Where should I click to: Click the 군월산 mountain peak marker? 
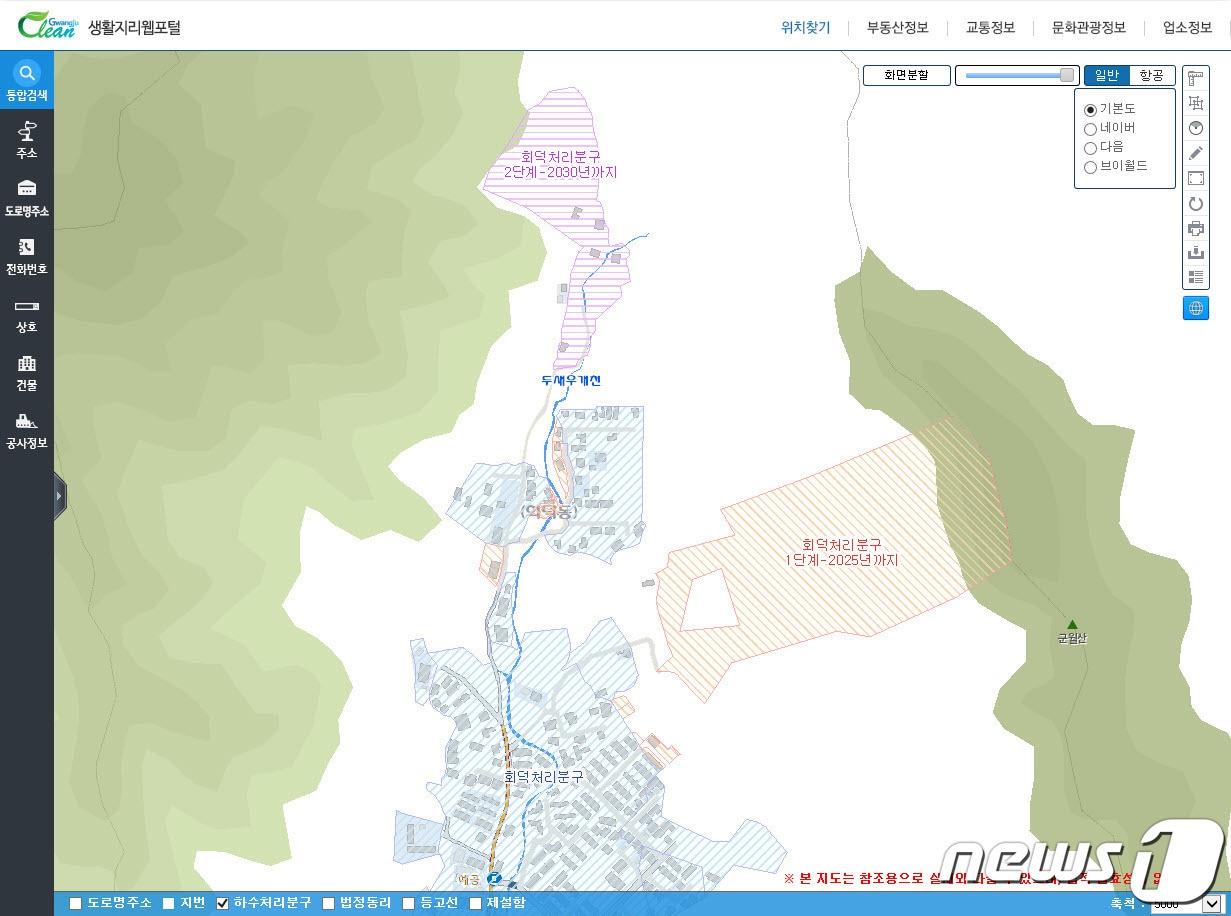click(x=1072, y=625)
